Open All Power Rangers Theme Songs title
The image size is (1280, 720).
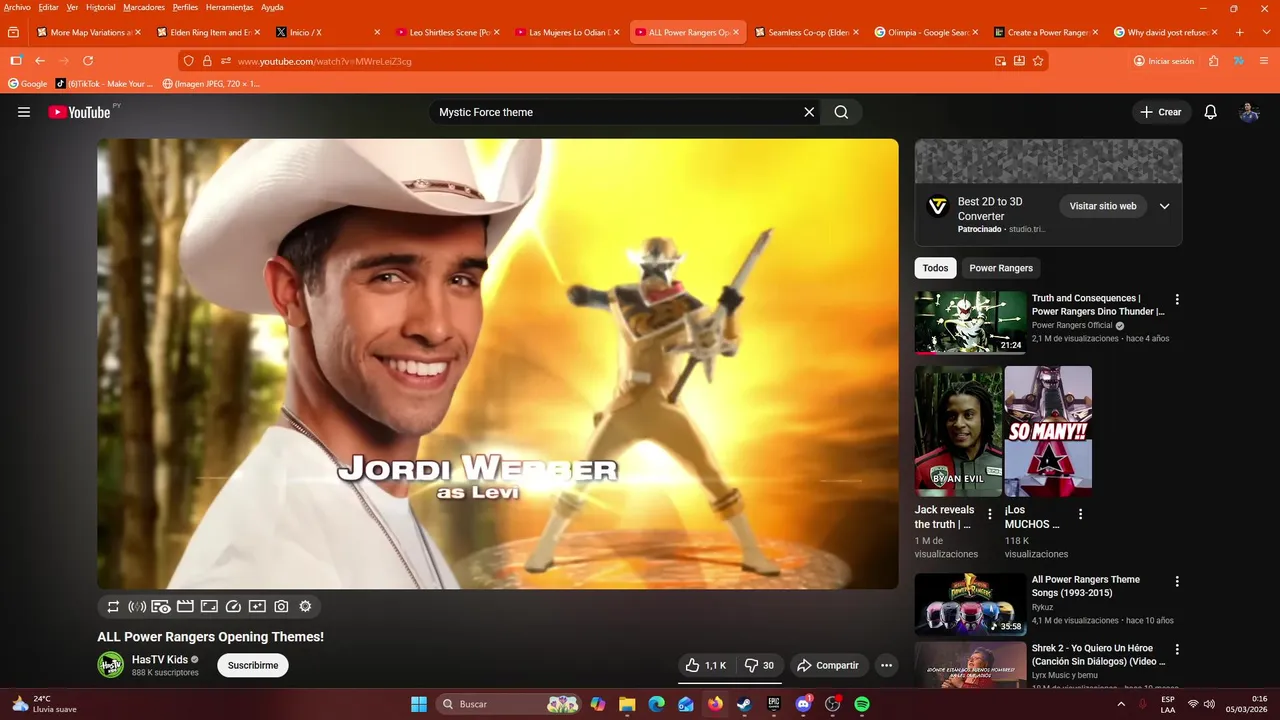coord(1086,586)
